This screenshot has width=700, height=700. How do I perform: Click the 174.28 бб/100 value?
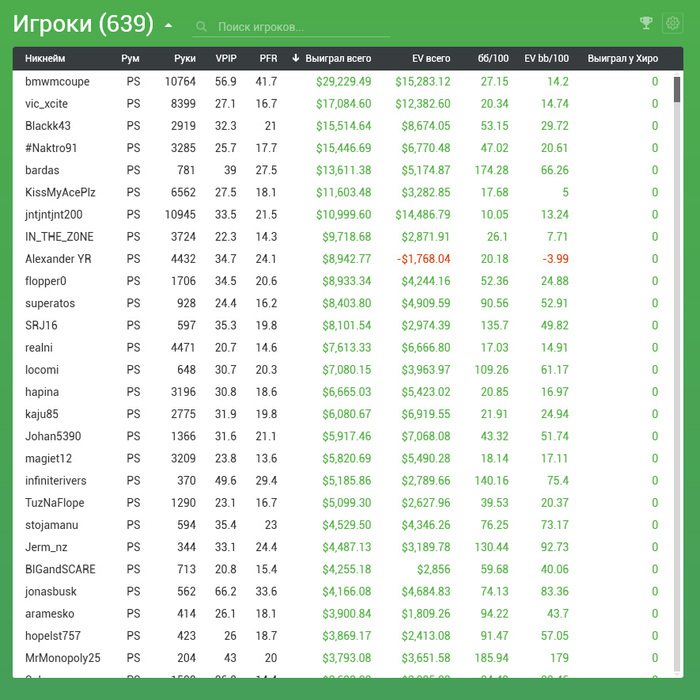491,170
